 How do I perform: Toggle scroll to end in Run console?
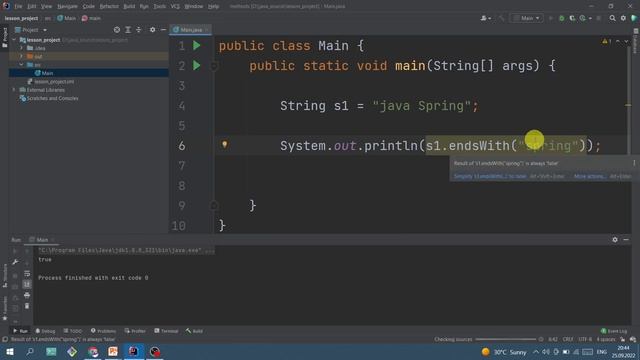click(27, 284)
